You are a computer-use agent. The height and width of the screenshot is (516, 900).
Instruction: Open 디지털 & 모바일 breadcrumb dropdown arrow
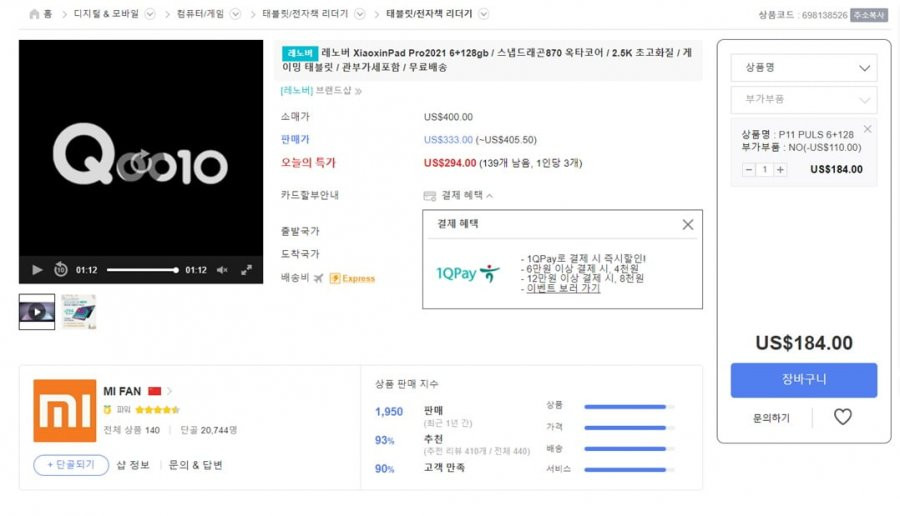[150, 14]
